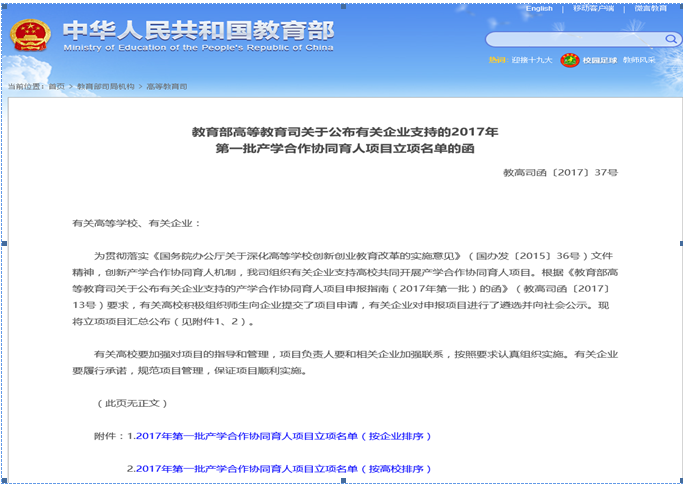Click the search magnifier icon
The height and width of the screenshot is (486, 683).
click(669, 39)
